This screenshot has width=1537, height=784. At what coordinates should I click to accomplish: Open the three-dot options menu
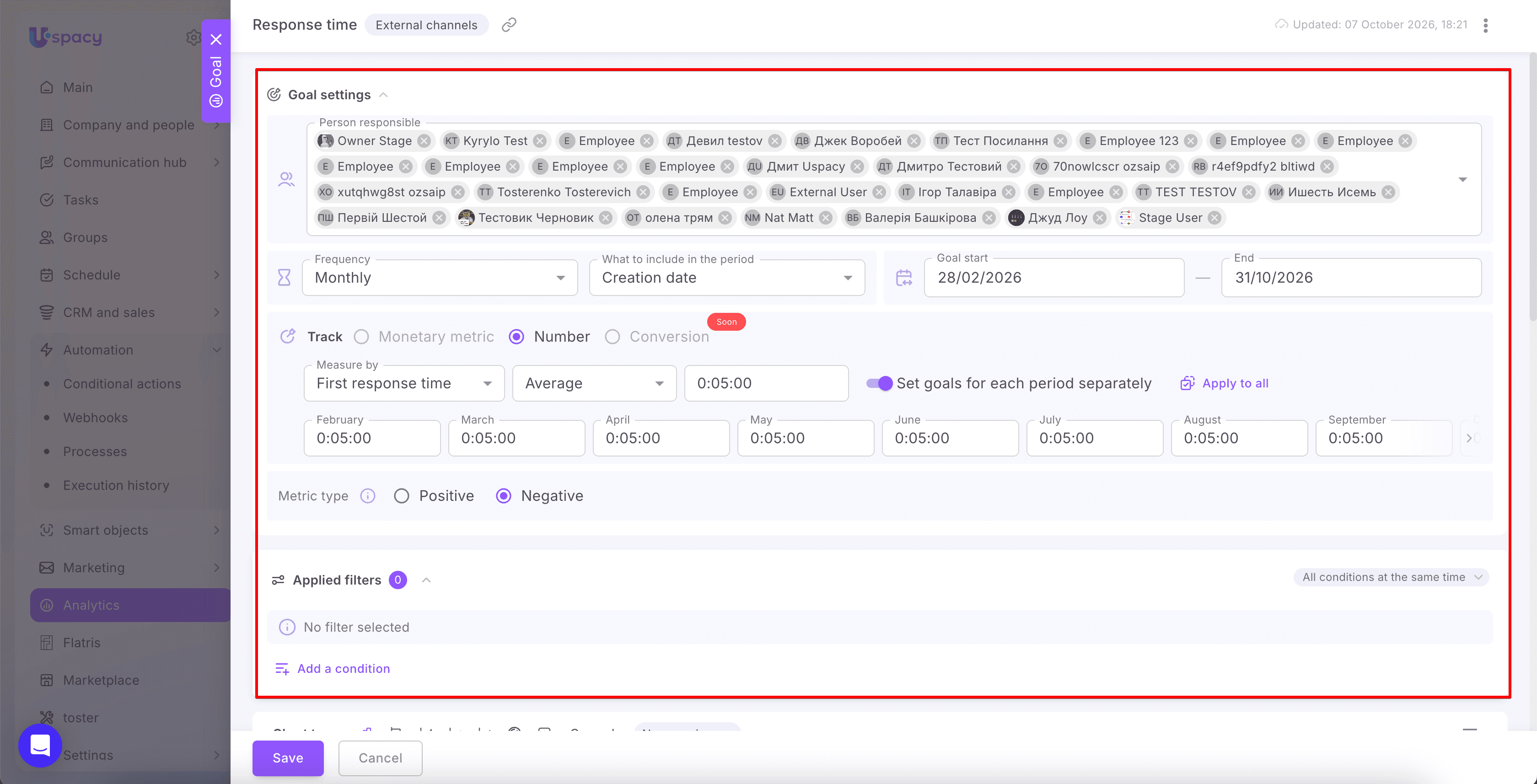pos(1485,25)
